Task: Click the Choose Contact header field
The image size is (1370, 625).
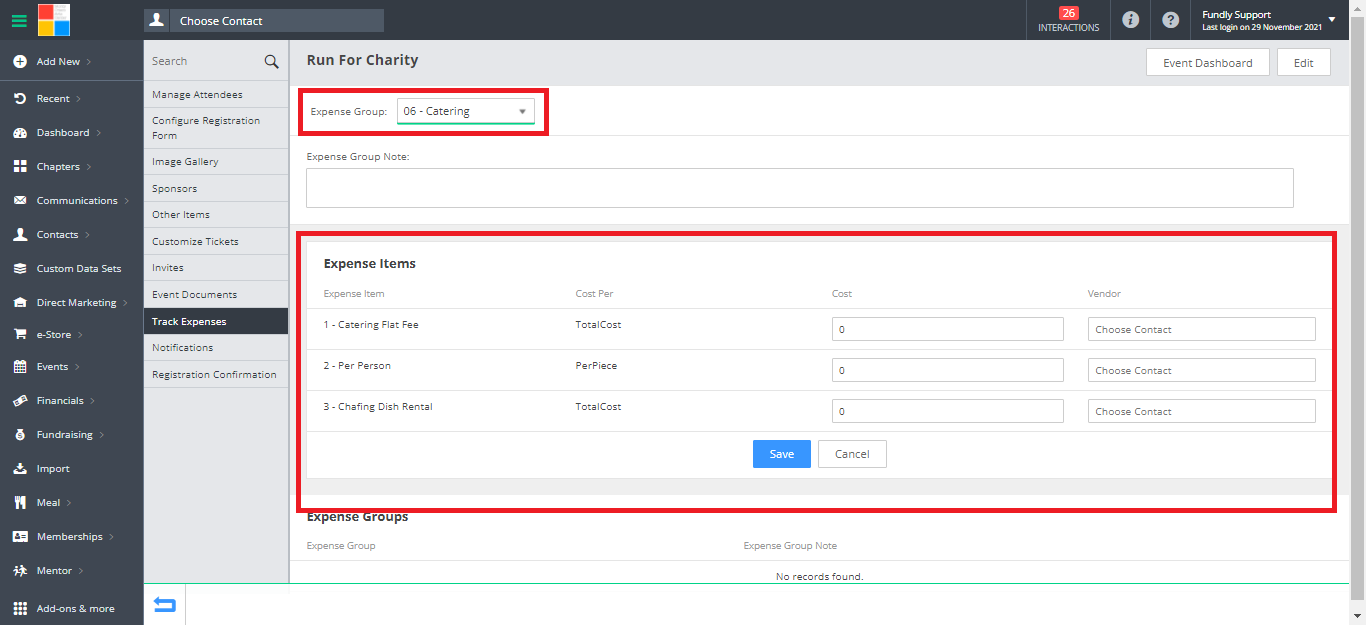Action: pos(277,20)
